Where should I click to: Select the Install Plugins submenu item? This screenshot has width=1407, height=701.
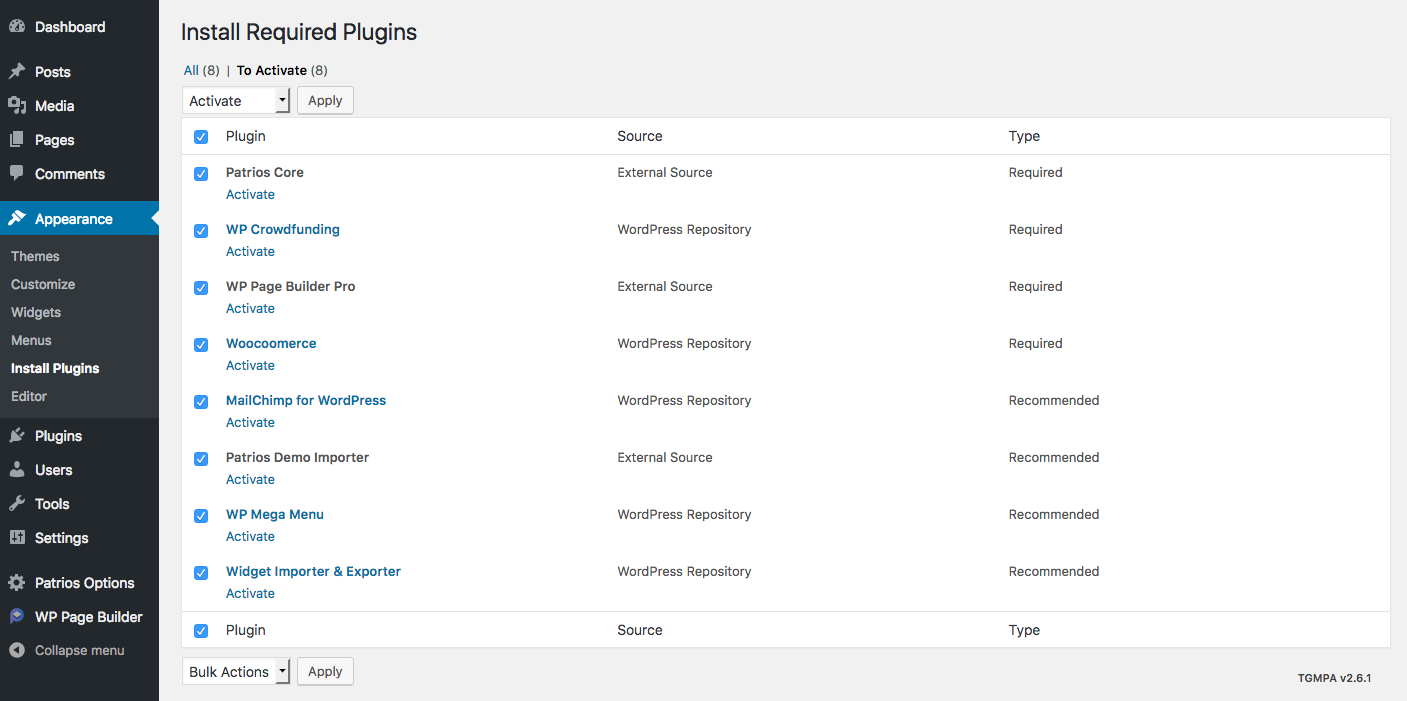pyautogui.click(x=55, y=368)
